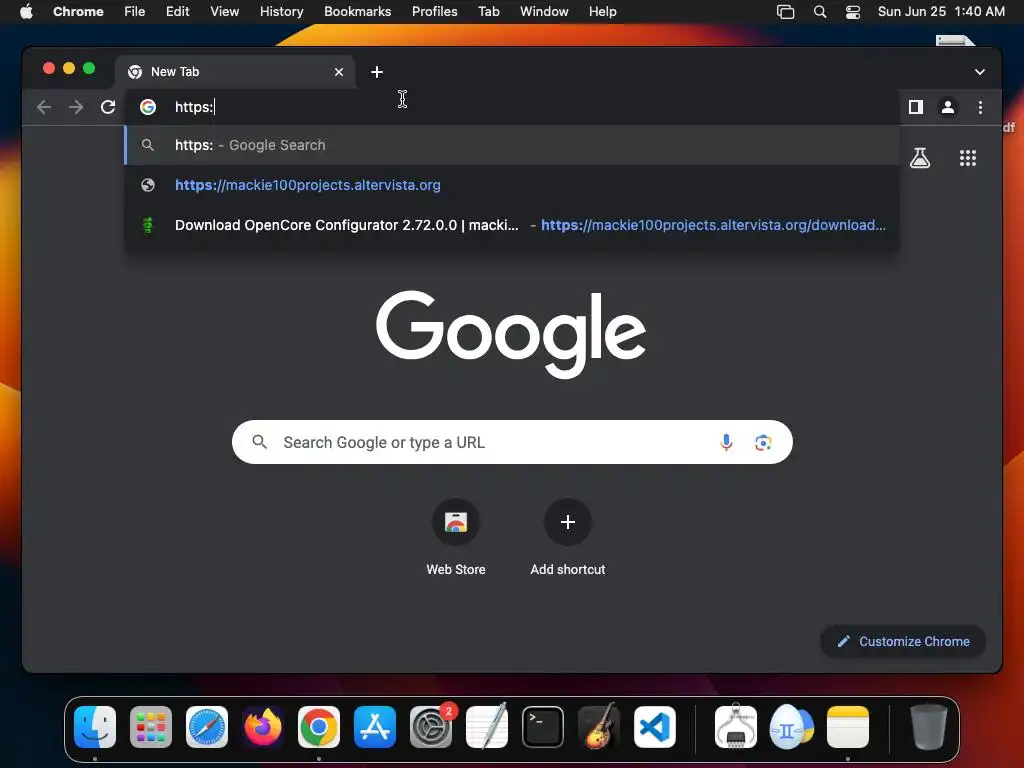Select the mackie100projects.altervista.org suggestion
Screen dimensions: 1024x768
click(x=512, y=185)
